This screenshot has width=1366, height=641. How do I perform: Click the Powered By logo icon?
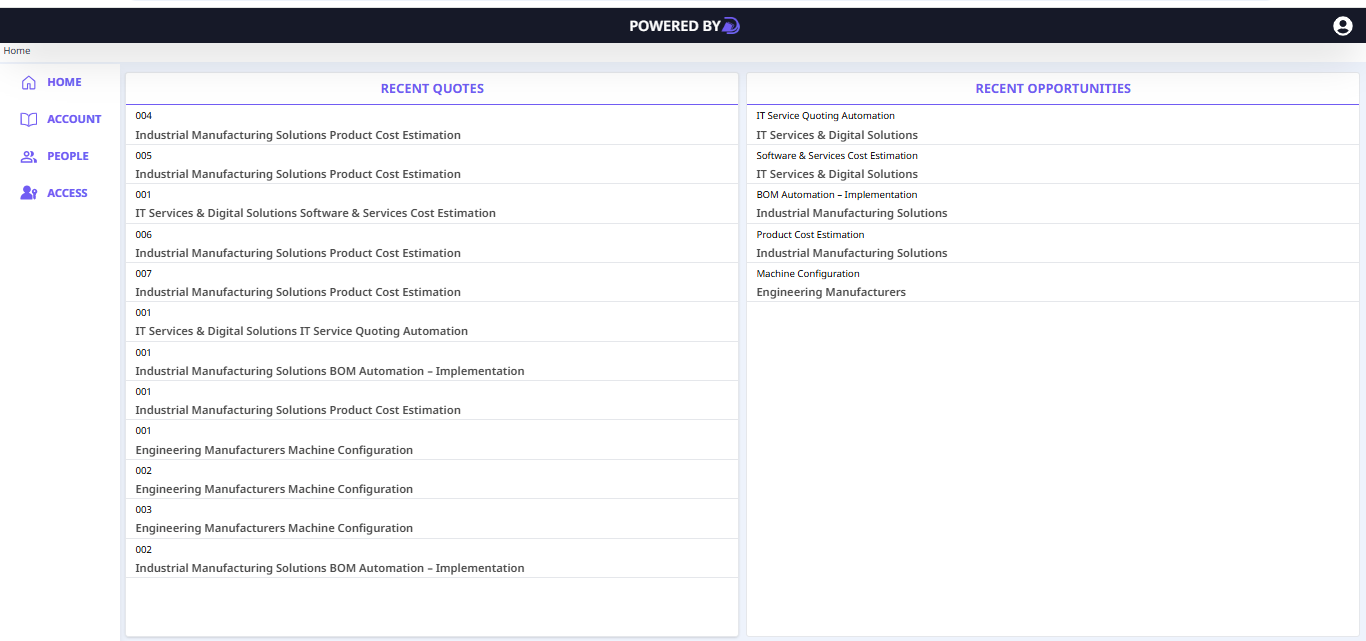pyautogui.click(x=731, y=26)
